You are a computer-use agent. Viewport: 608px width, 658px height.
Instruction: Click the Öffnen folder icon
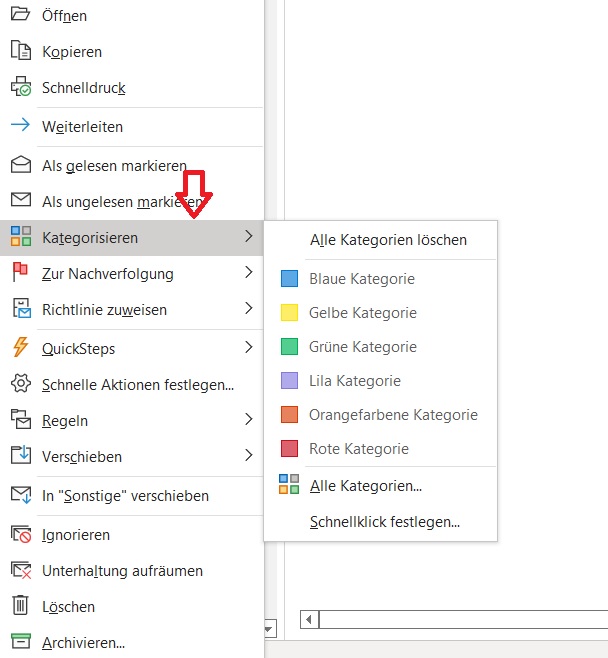click(20, 14)
